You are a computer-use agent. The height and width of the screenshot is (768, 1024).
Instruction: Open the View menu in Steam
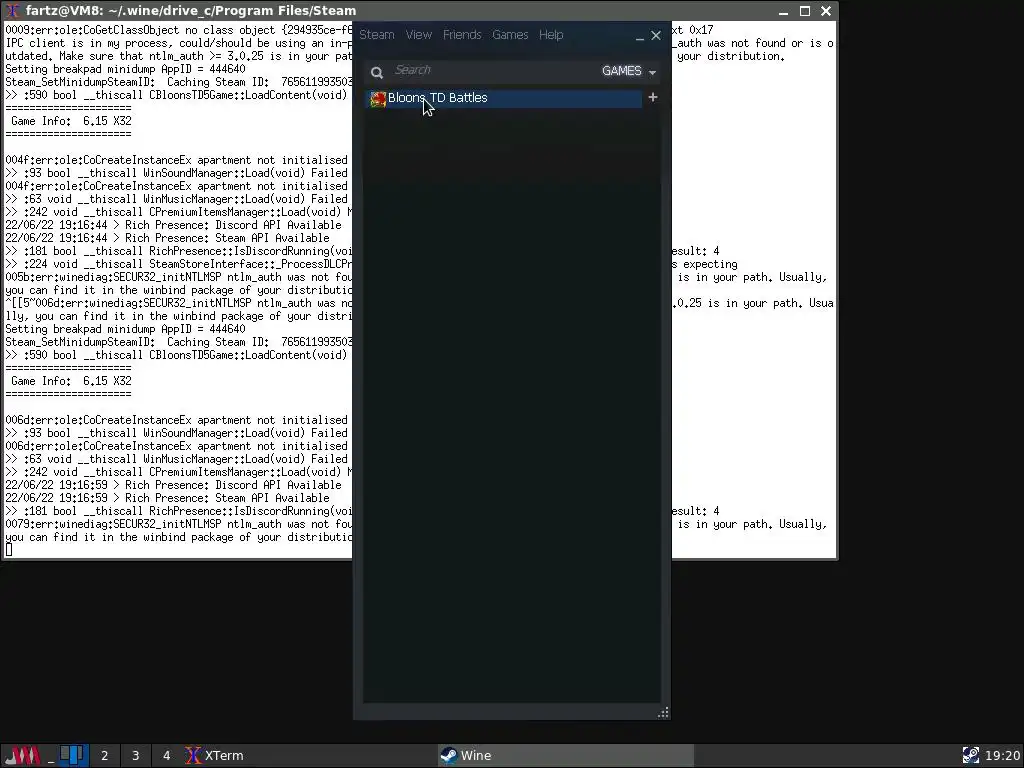point(419,35)
